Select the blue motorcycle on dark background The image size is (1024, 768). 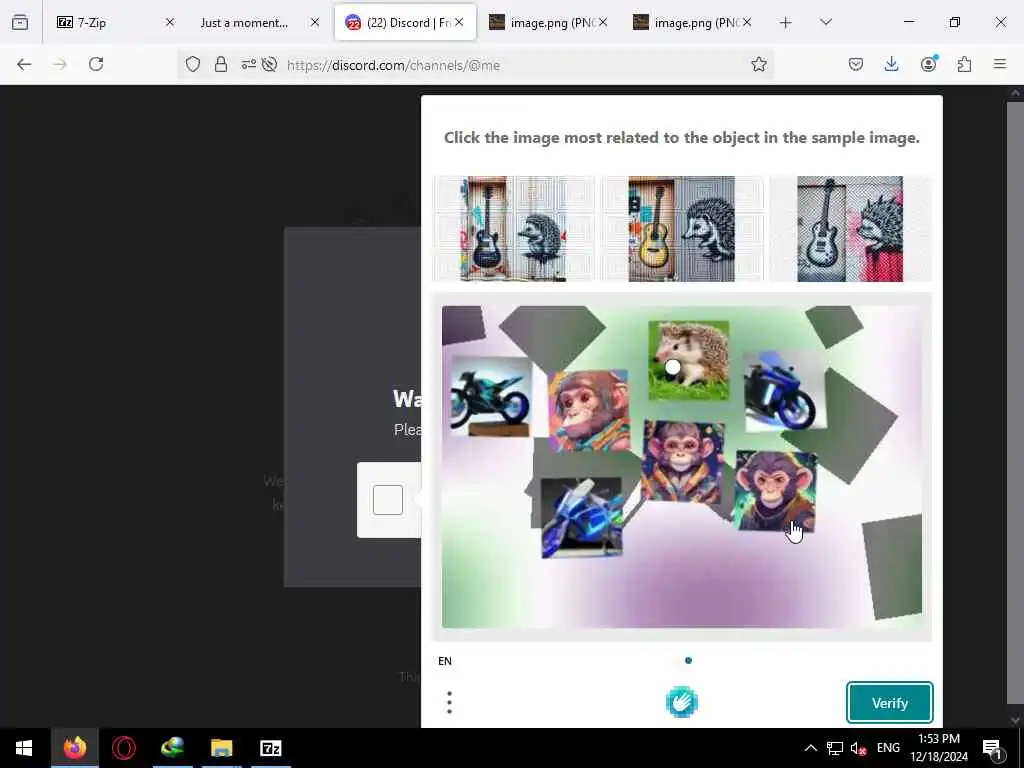581,517
